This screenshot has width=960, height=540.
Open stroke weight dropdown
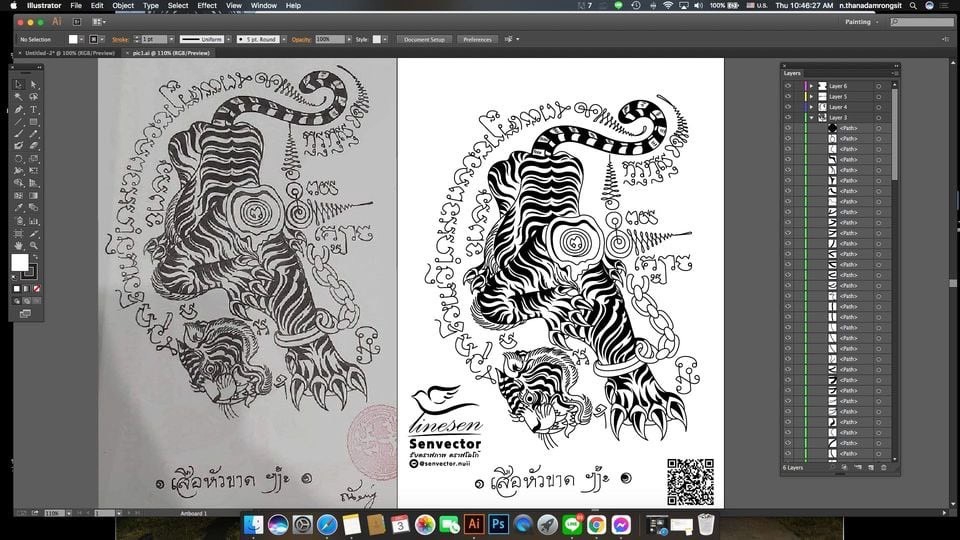pos(171,39)
